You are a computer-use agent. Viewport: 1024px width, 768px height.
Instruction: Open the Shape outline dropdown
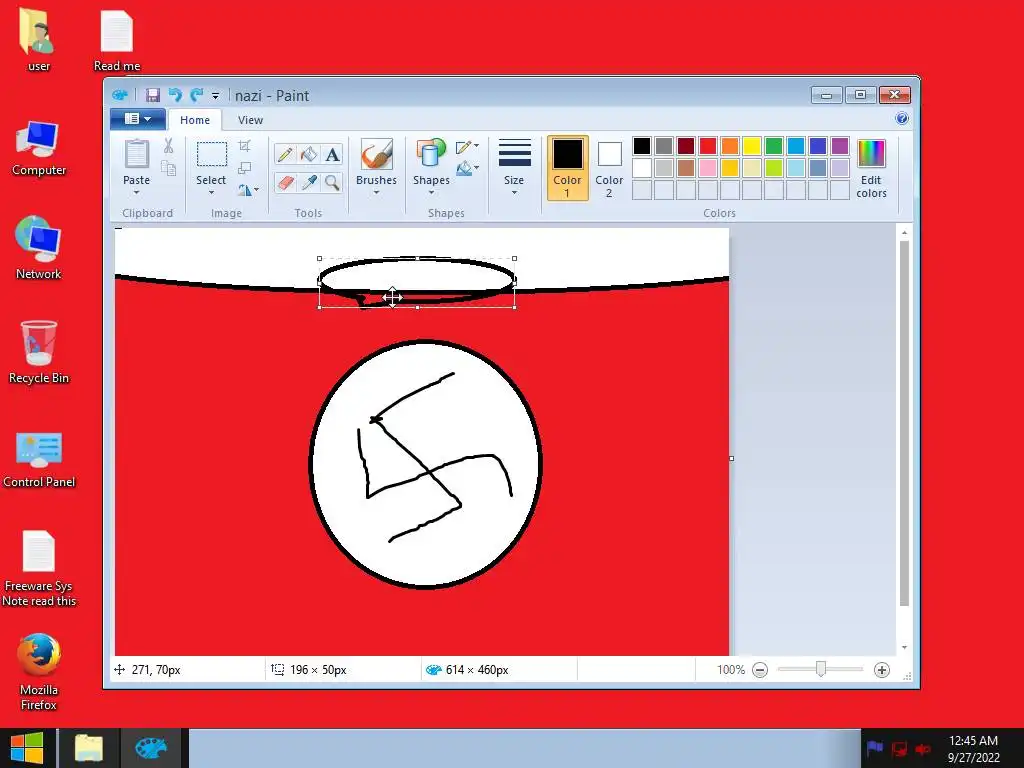(468, 146)
